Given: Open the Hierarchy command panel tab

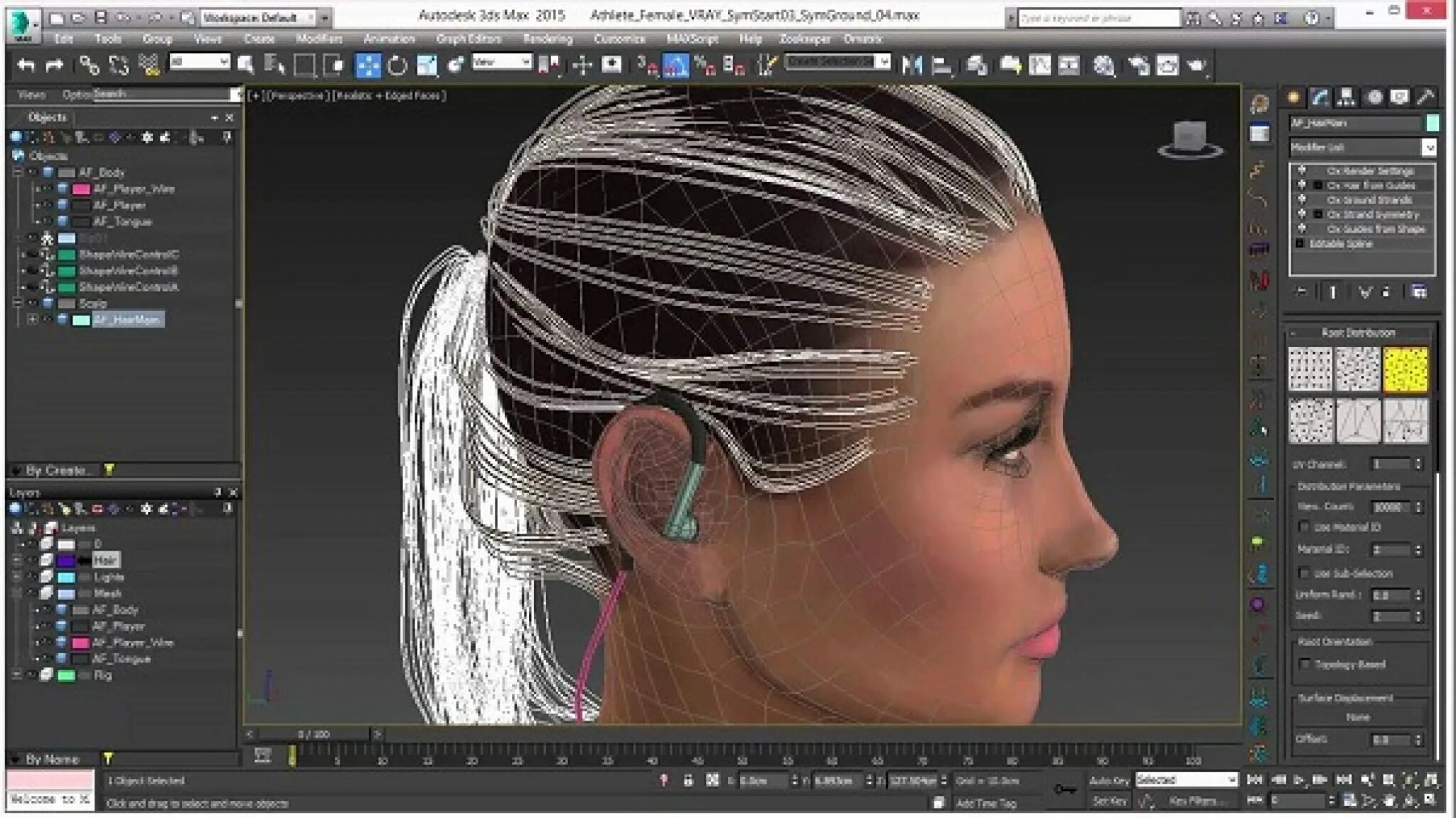Looking at the screenshot, I should 1345,97.
